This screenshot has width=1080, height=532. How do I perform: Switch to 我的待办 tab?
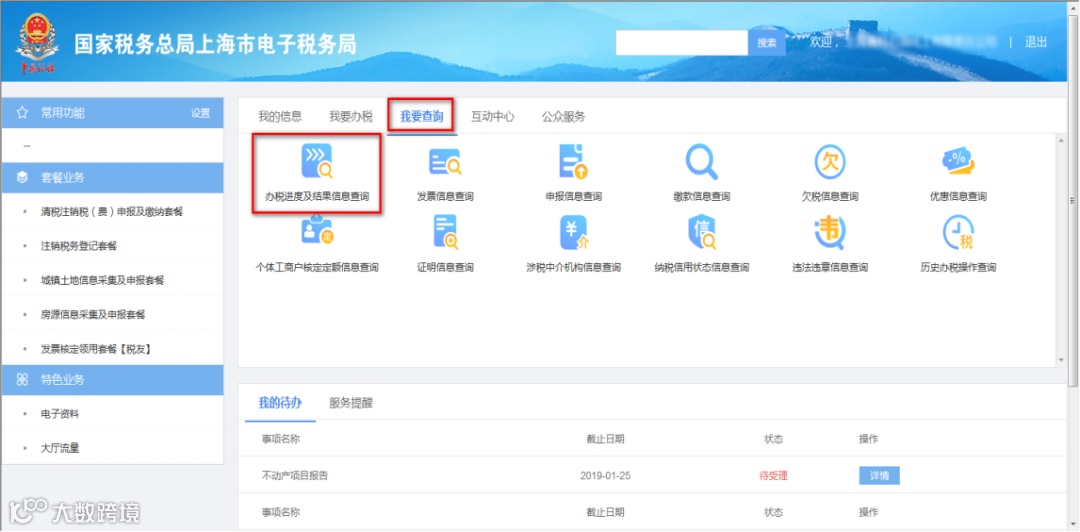[280, 403]
